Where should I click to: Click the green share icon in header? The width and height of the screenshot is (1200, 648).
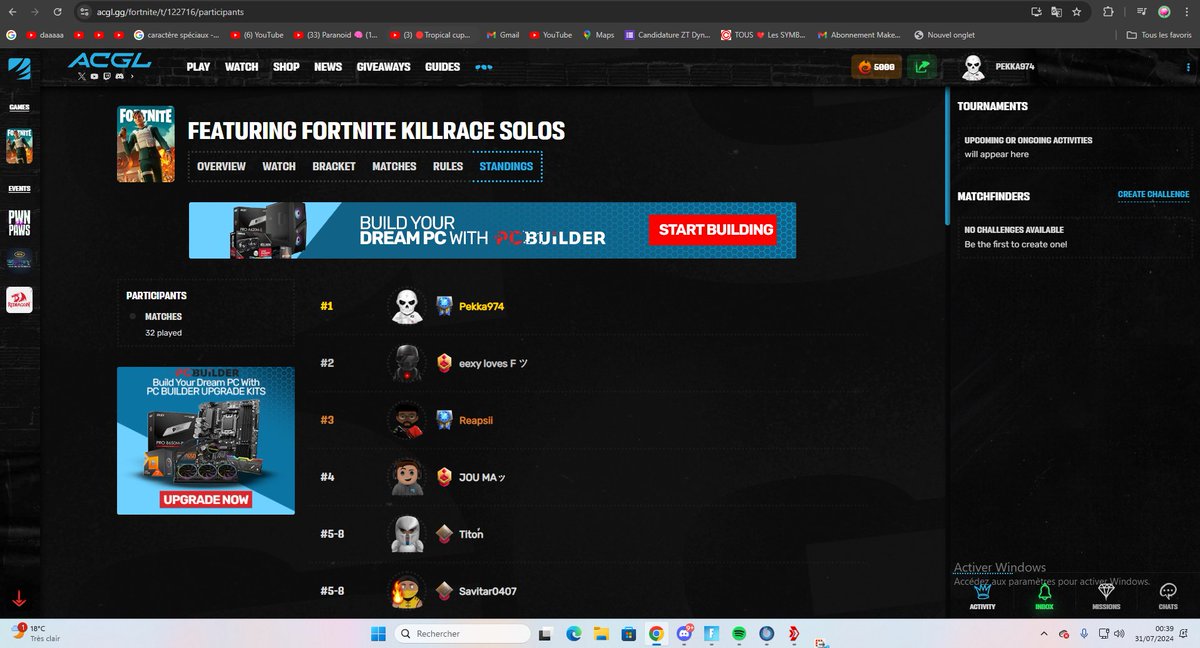coord(922,67)
